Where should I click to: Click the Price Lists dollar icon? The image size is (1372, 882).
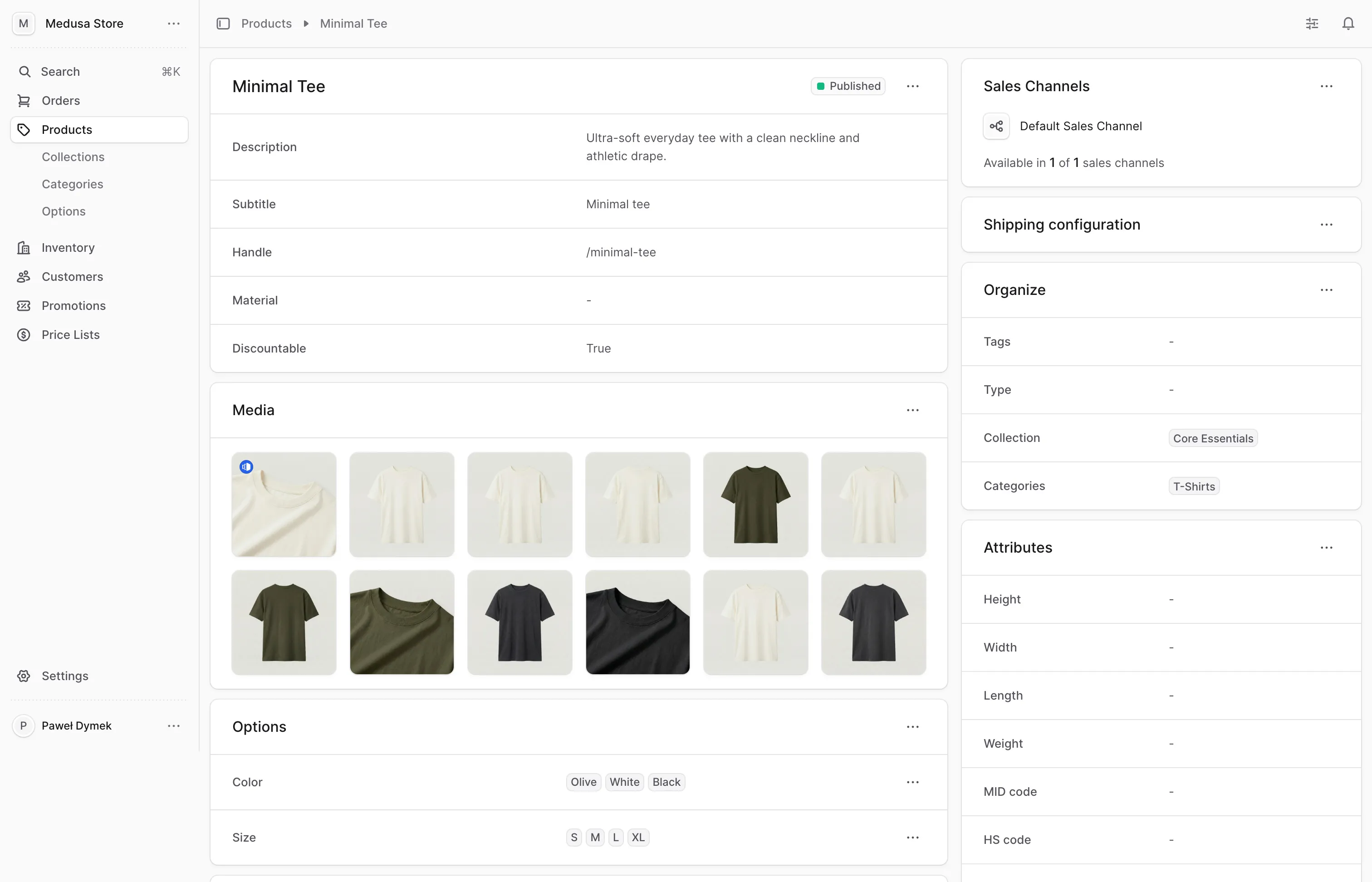24,335
